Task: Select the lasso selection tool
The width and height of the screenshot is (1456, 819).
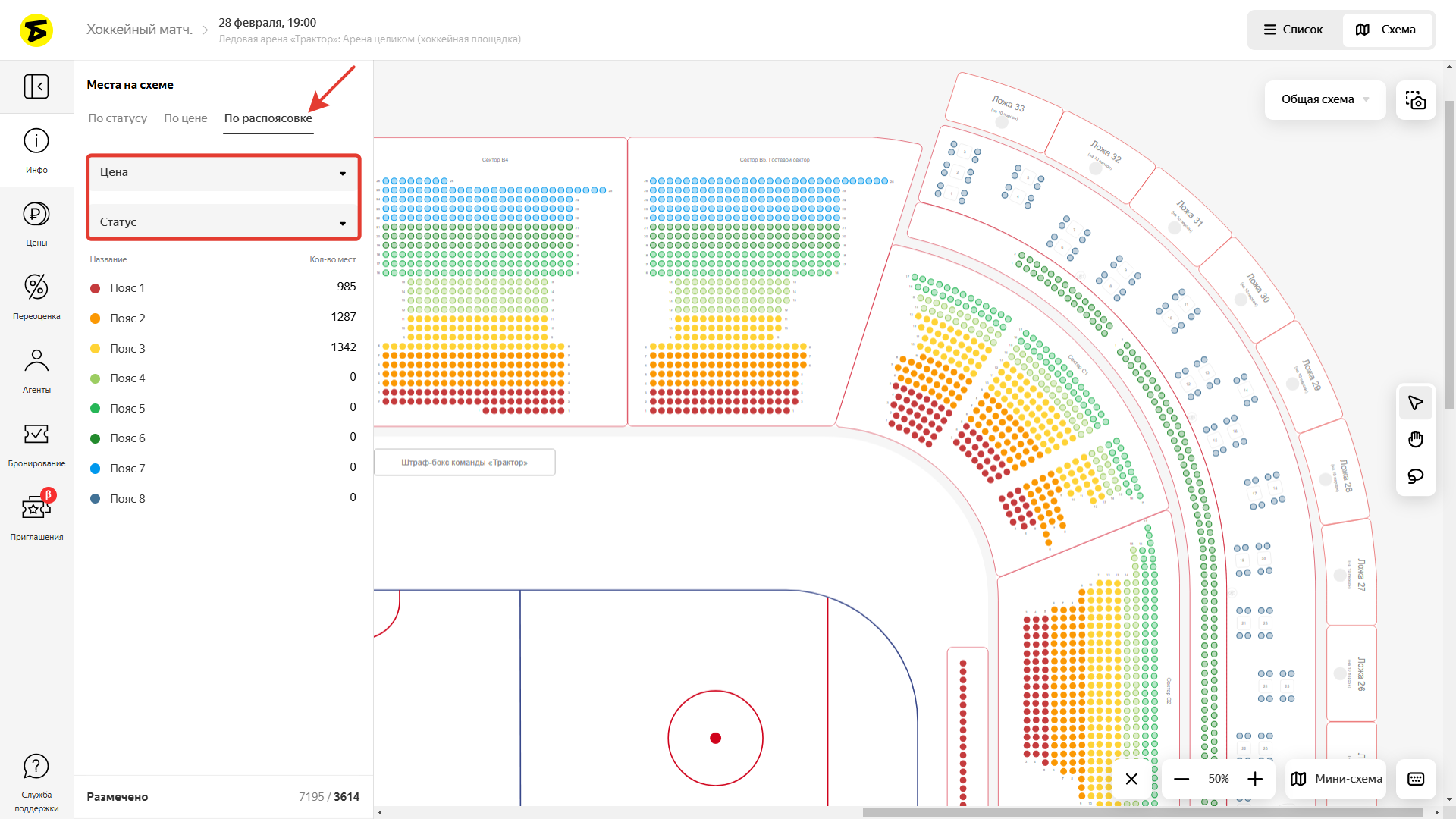Action: point(1415,476)
